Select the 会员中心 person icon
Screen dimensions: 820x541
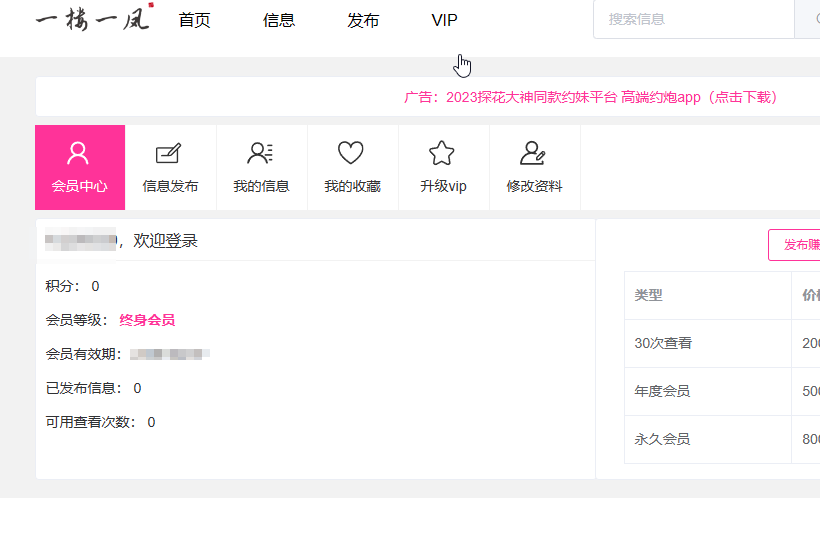click(78, 153)
